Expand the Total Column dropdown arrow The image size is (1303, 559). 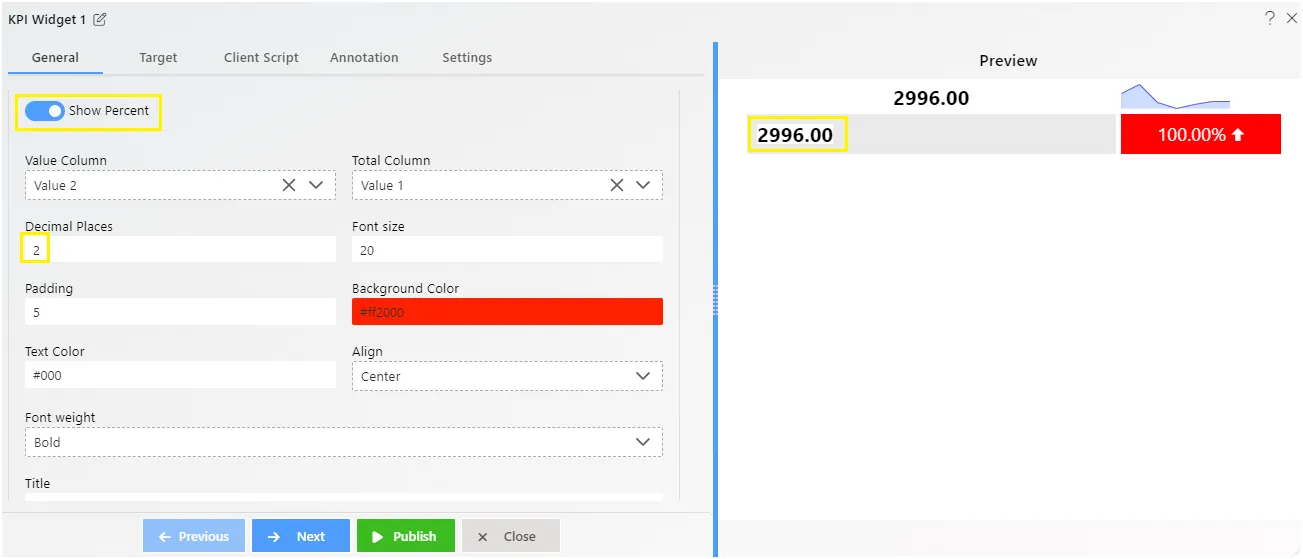643,185
